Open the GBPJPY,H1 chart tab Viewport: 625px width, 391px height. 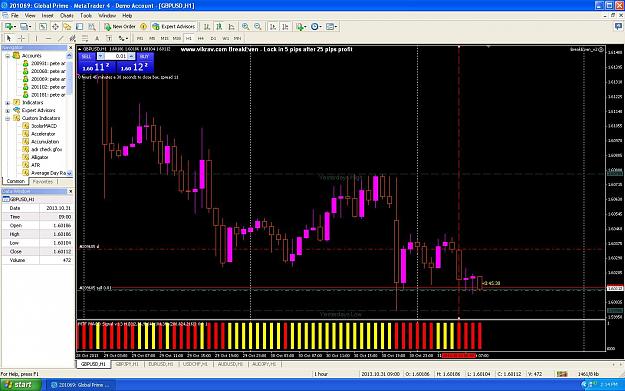click(x=127, y=364)
